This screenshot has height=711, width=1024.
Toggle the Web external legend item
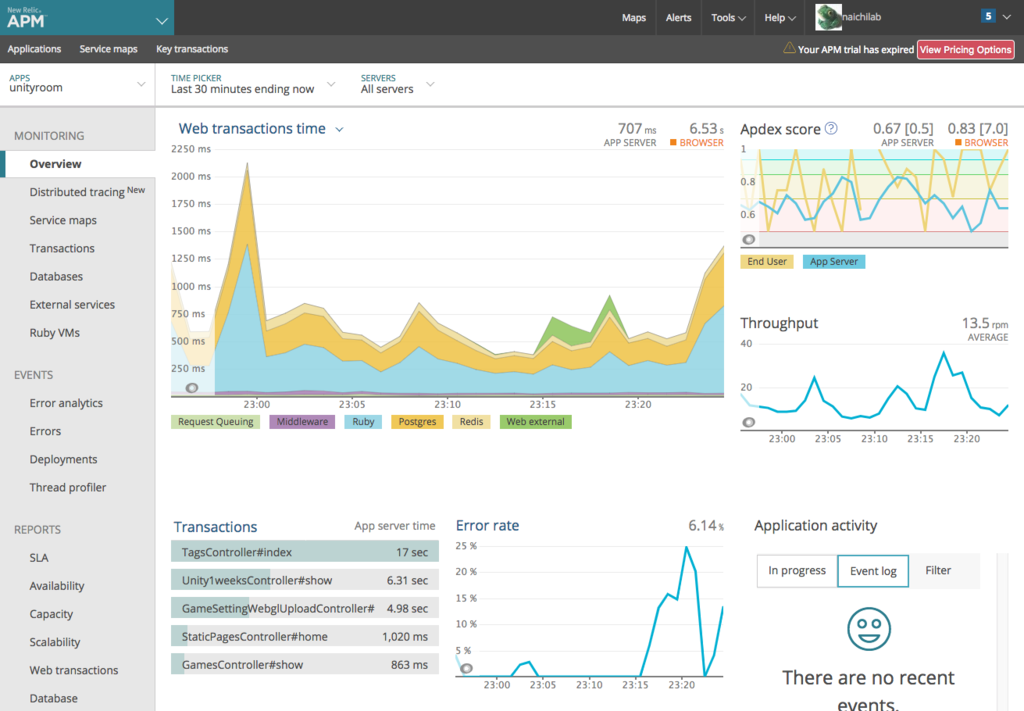pyautogui.click(x=536, y=422)
